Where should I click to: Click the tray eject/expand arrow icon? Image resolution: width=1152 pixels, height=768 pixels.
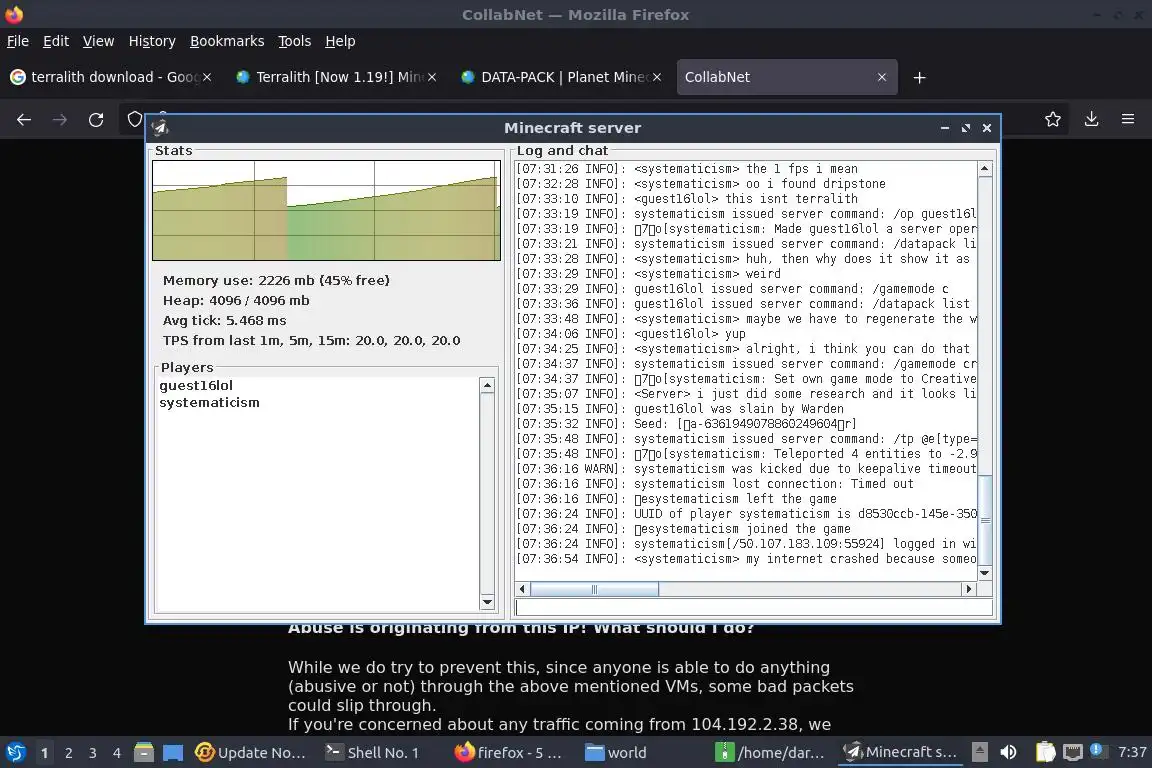pyautogui.click(x=979, y=752)
